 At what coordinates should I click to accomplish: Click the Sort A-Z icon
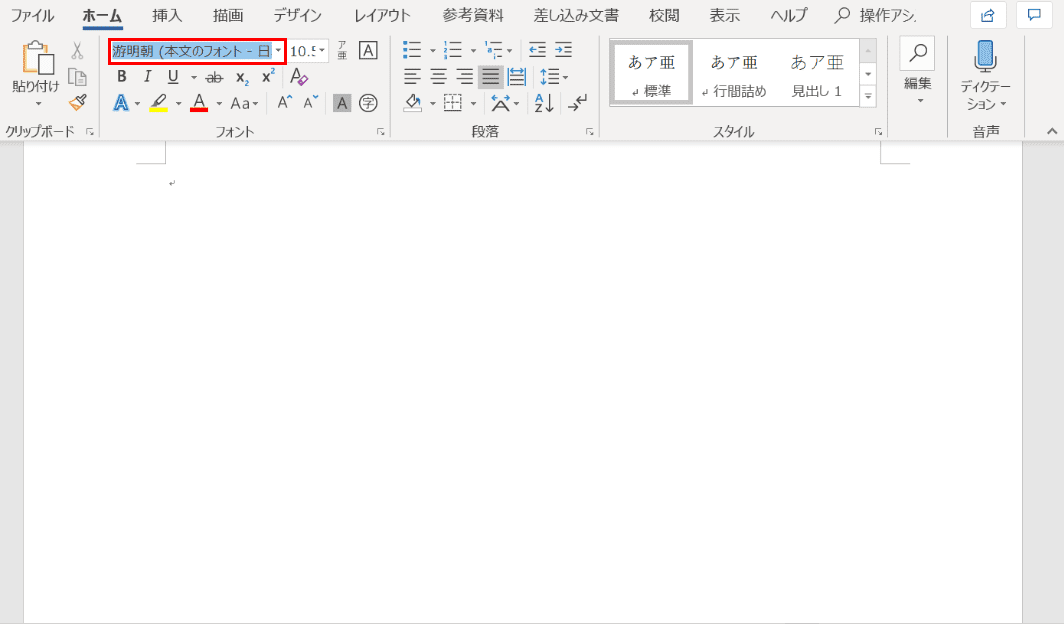point(544,103)
